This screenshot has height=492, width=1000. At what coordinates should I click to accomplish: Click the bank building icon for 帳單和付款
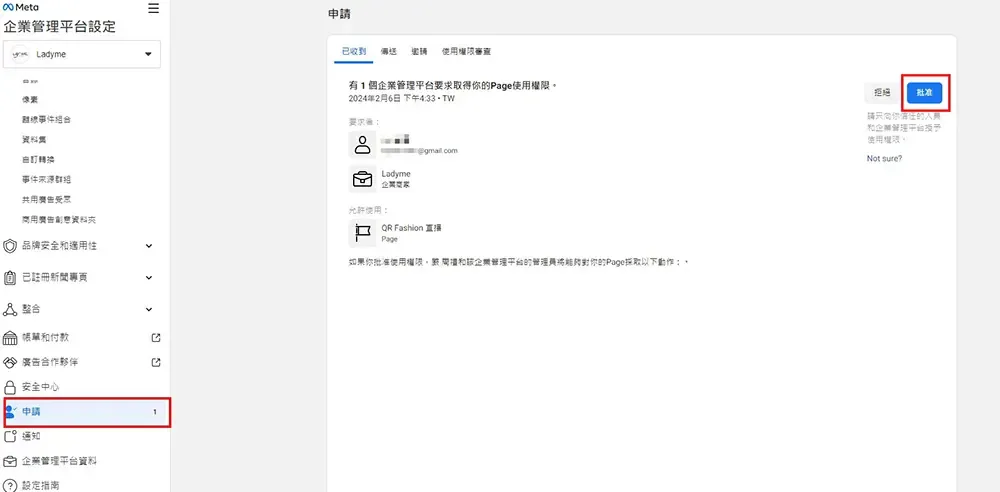coord(10,338)
